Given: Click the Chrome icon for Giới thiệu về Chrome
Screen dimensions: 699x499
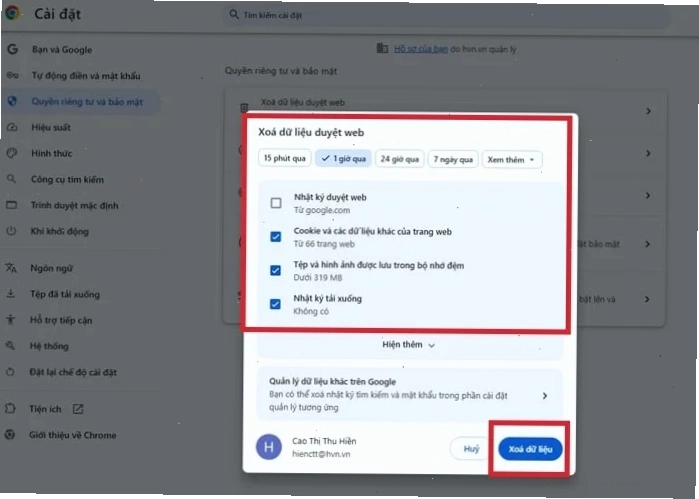Looking at the screenshot, I should click(x=10, y=434).
